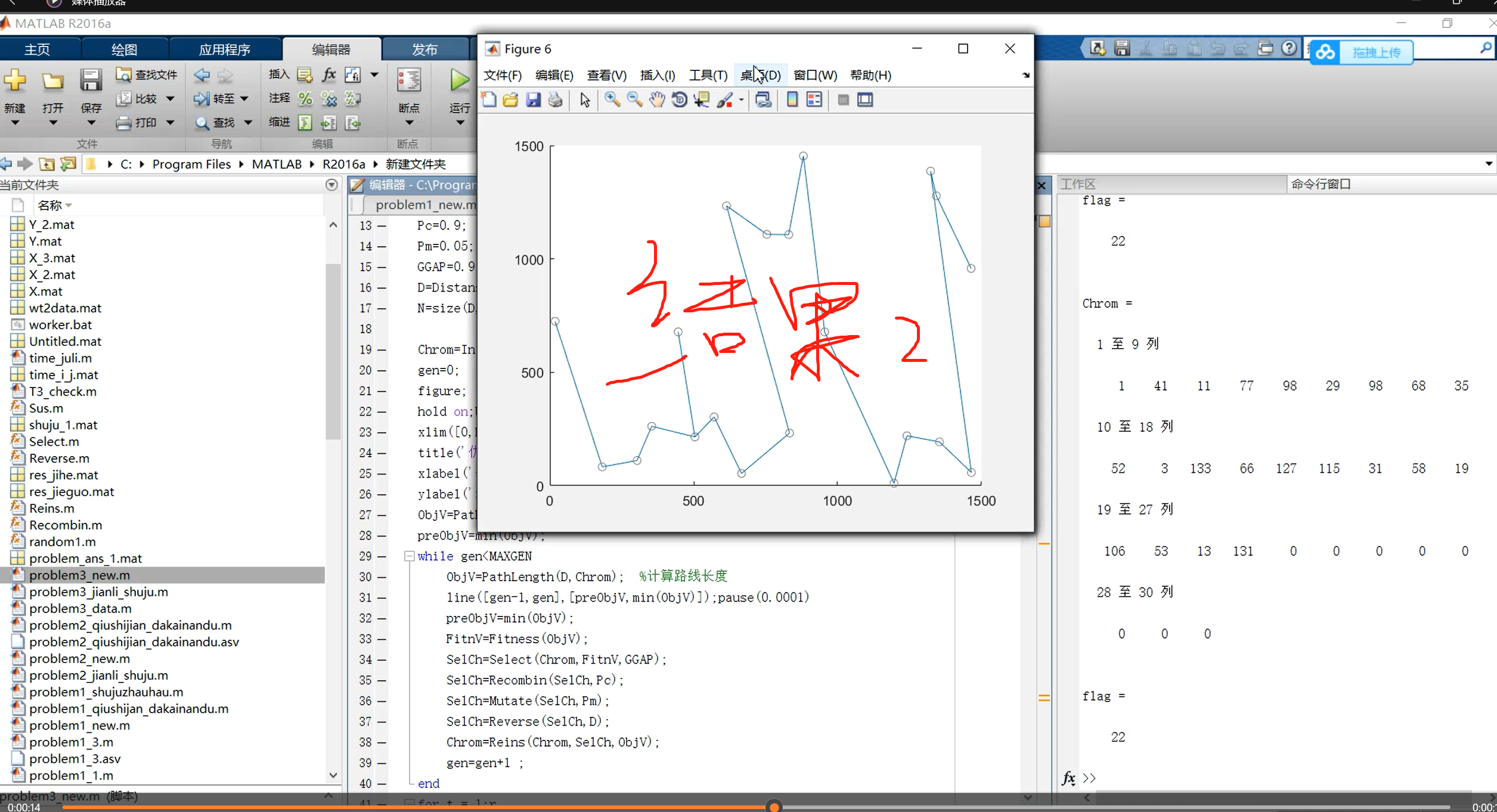This screenshot has width=1497, height=812.
Task: Open the 插入(I) menu in Figure 6
Action: (657, 75)
